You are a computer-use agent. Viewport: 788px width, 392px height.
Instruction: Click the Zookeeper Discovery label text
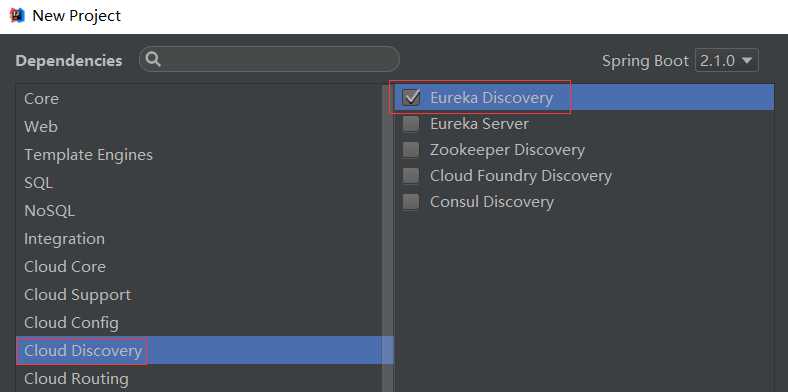(507, 150)
